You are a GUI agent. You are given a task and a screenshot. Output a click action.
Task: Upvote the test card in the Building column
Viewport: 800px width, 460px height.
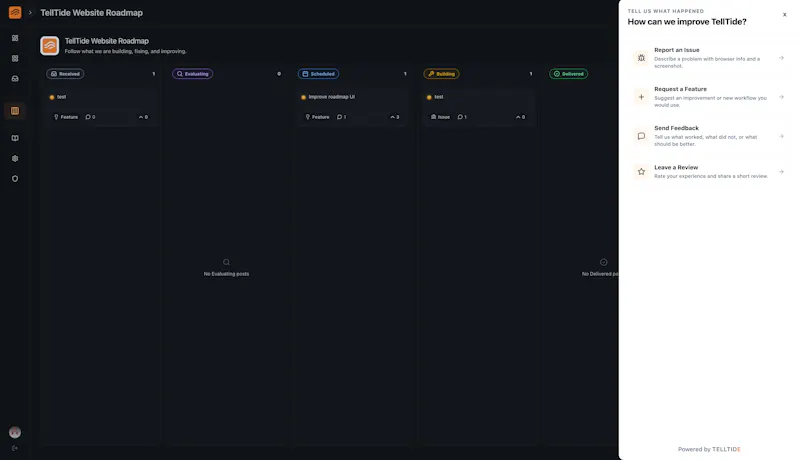coord(520,117)
